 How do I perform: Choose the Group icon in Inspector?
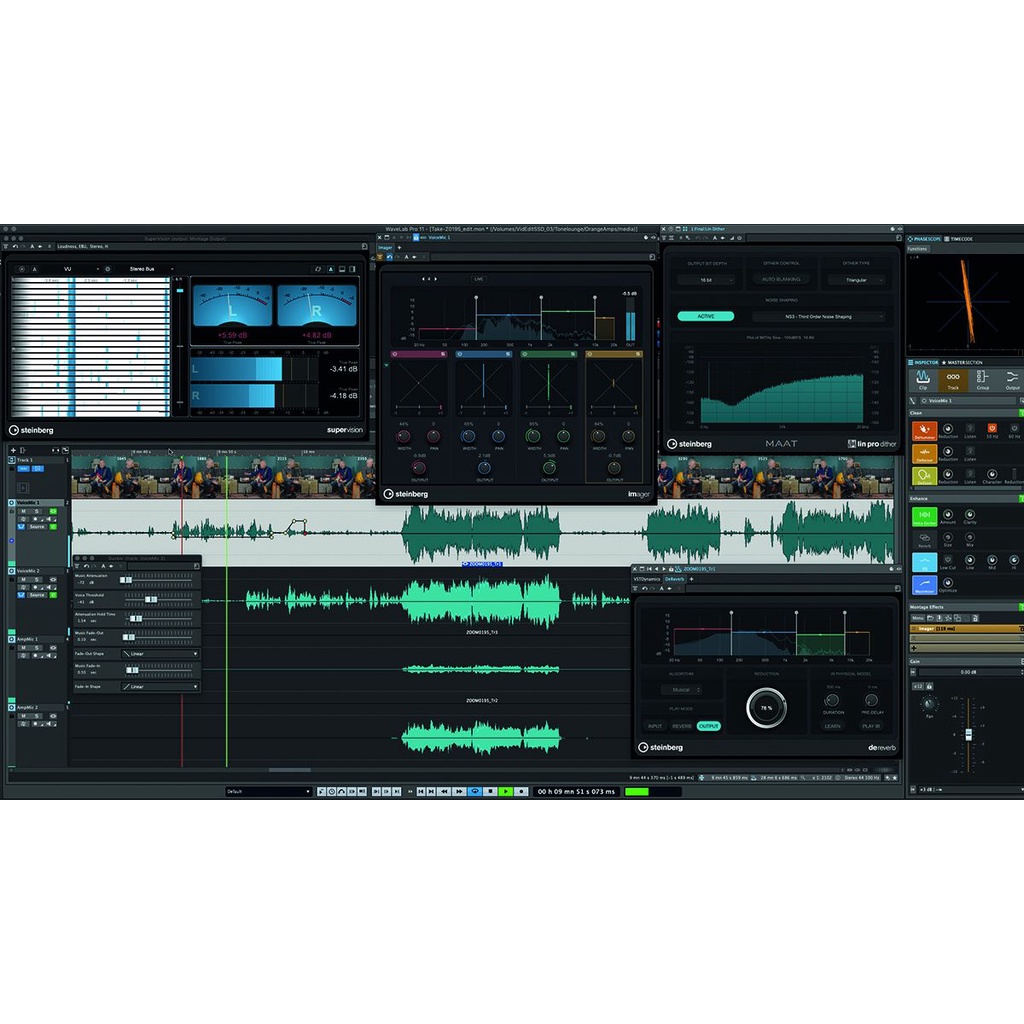982,378
